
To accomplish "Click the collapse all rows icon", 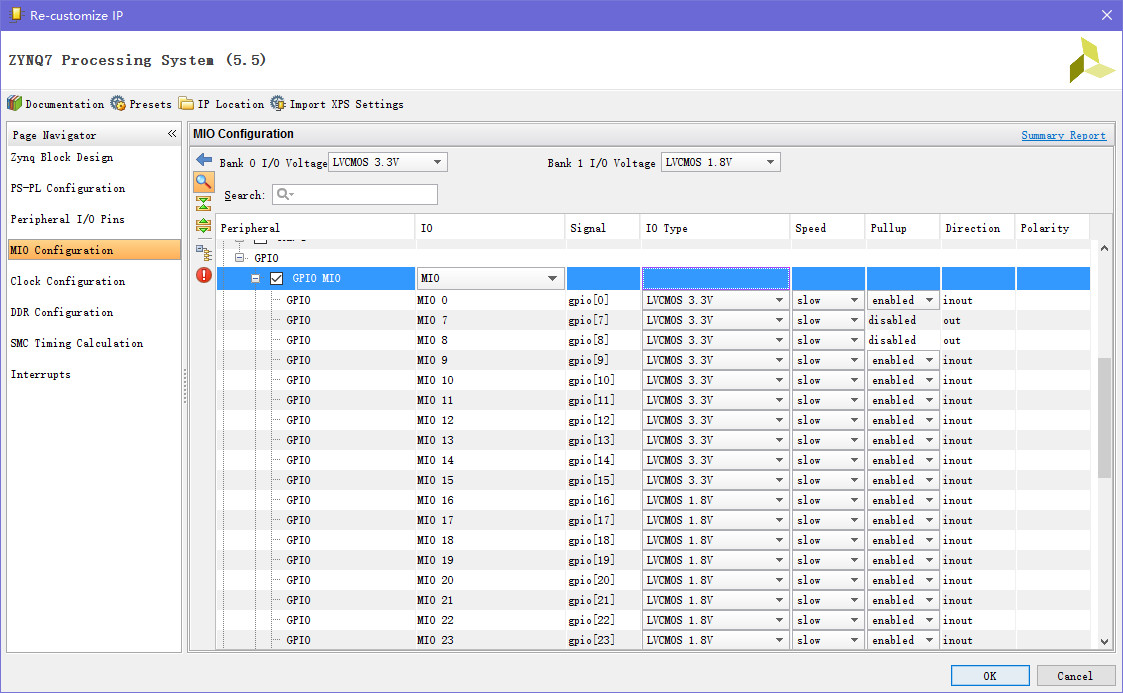I will [x=203, y=204].
